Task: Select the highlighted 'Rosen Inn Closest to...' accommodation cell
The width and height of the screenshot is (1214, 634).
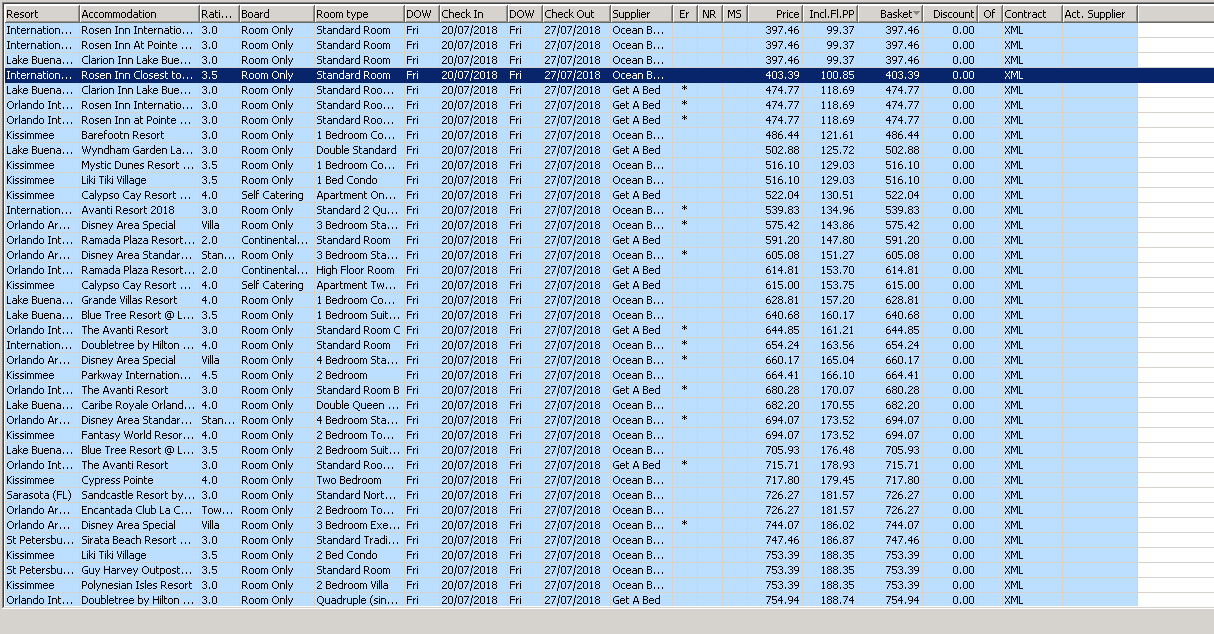Action: pos(139,75)
